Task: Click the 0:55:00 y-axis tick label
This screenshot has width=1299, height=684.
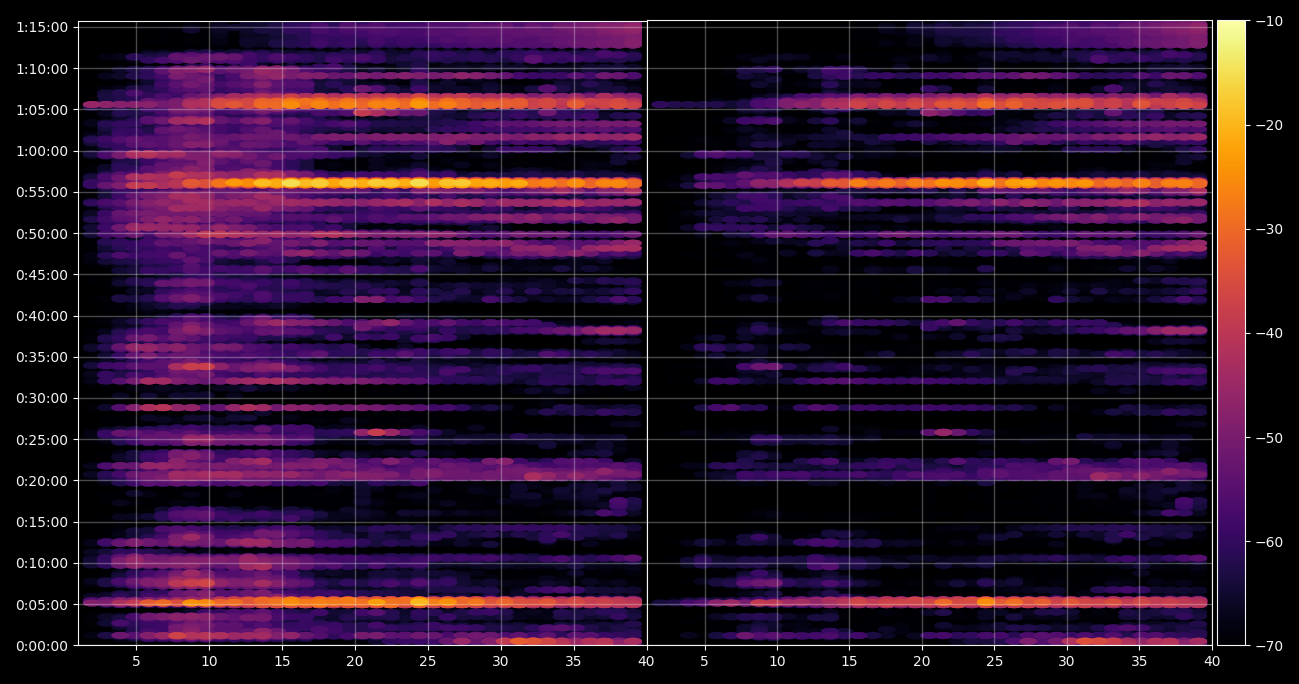Action: (42, 192)
